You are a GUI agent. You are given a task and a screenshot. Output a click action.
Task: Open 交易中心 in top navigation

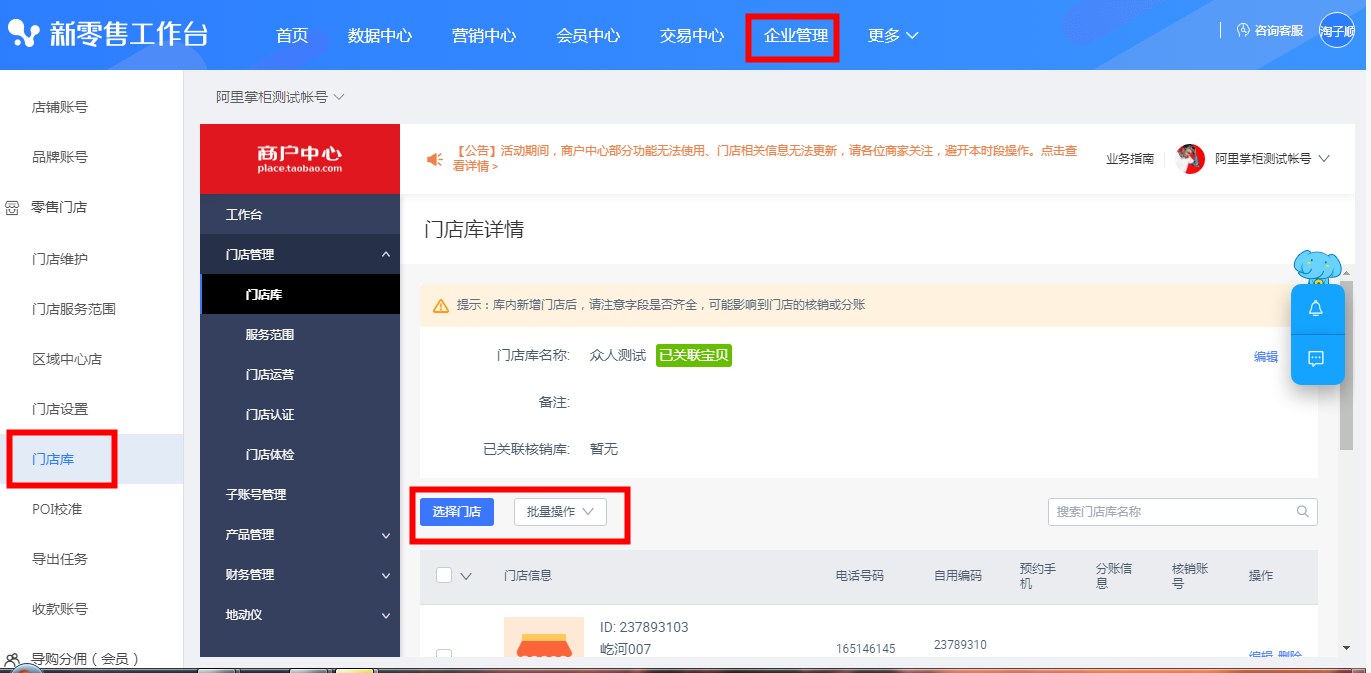[x=692, y=35]
